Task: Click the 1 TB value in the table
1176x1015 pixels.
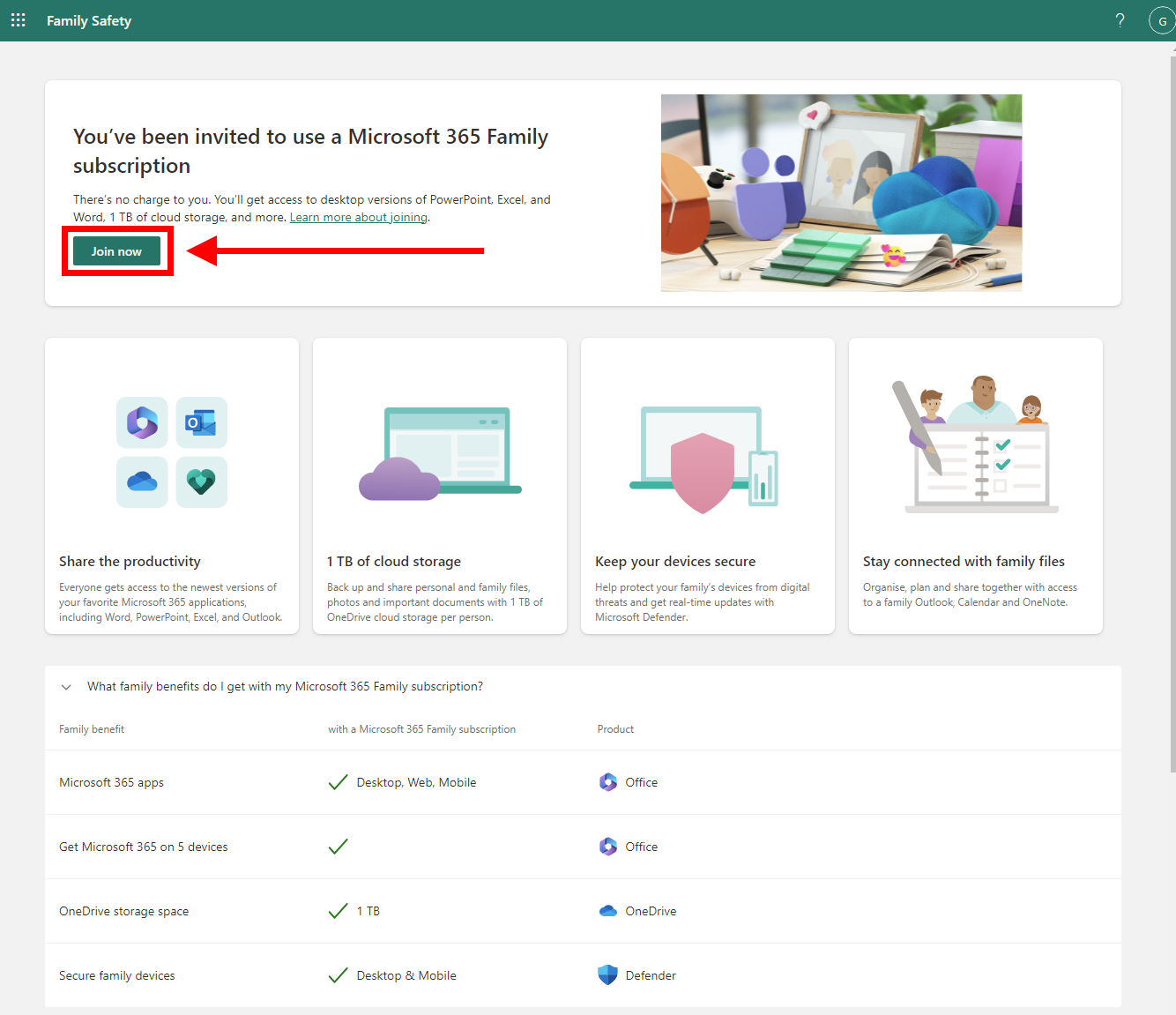Action: tap(368, 911)
